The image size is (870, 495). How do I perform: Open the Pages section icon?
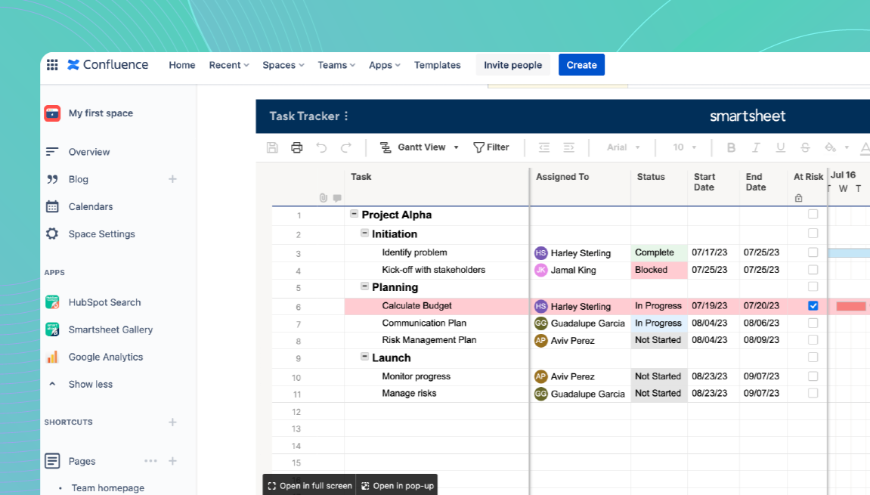pos(52,461)
